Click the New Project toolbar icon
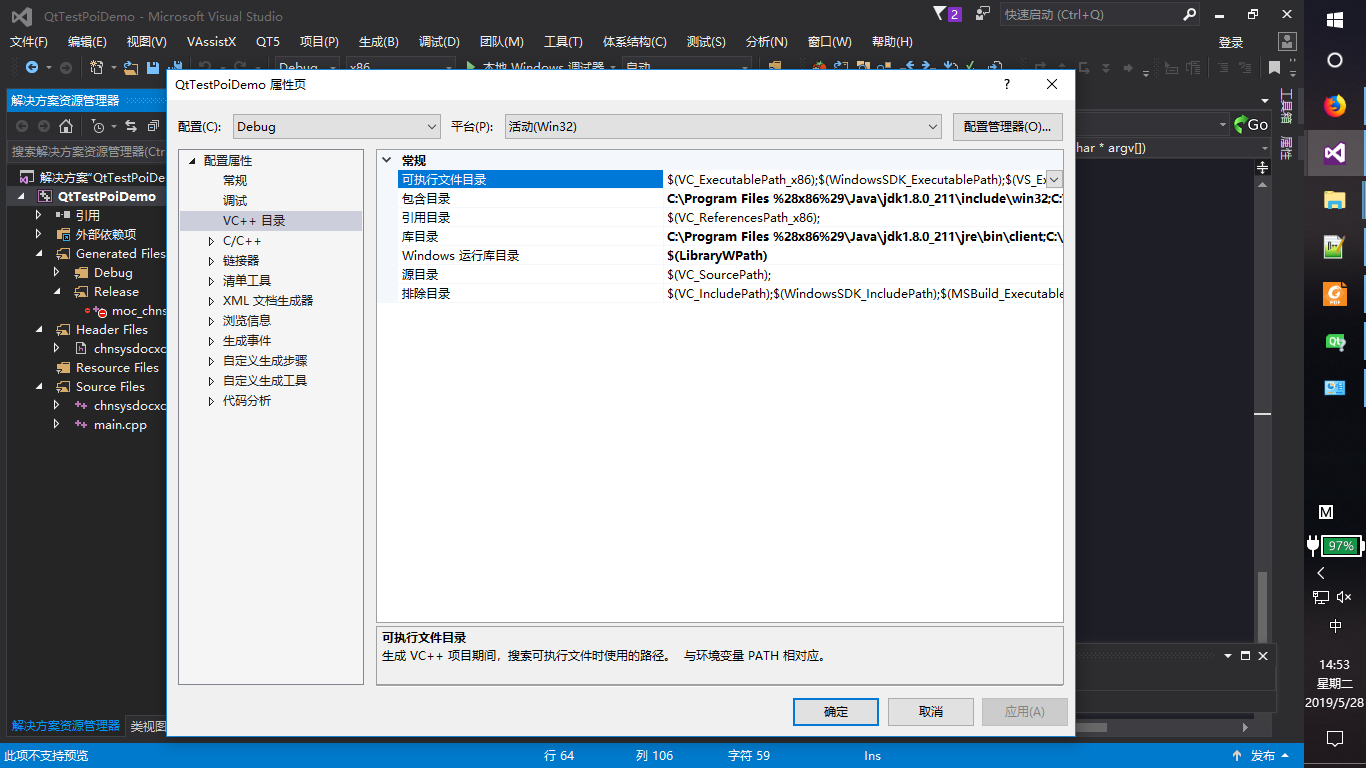 97,68
